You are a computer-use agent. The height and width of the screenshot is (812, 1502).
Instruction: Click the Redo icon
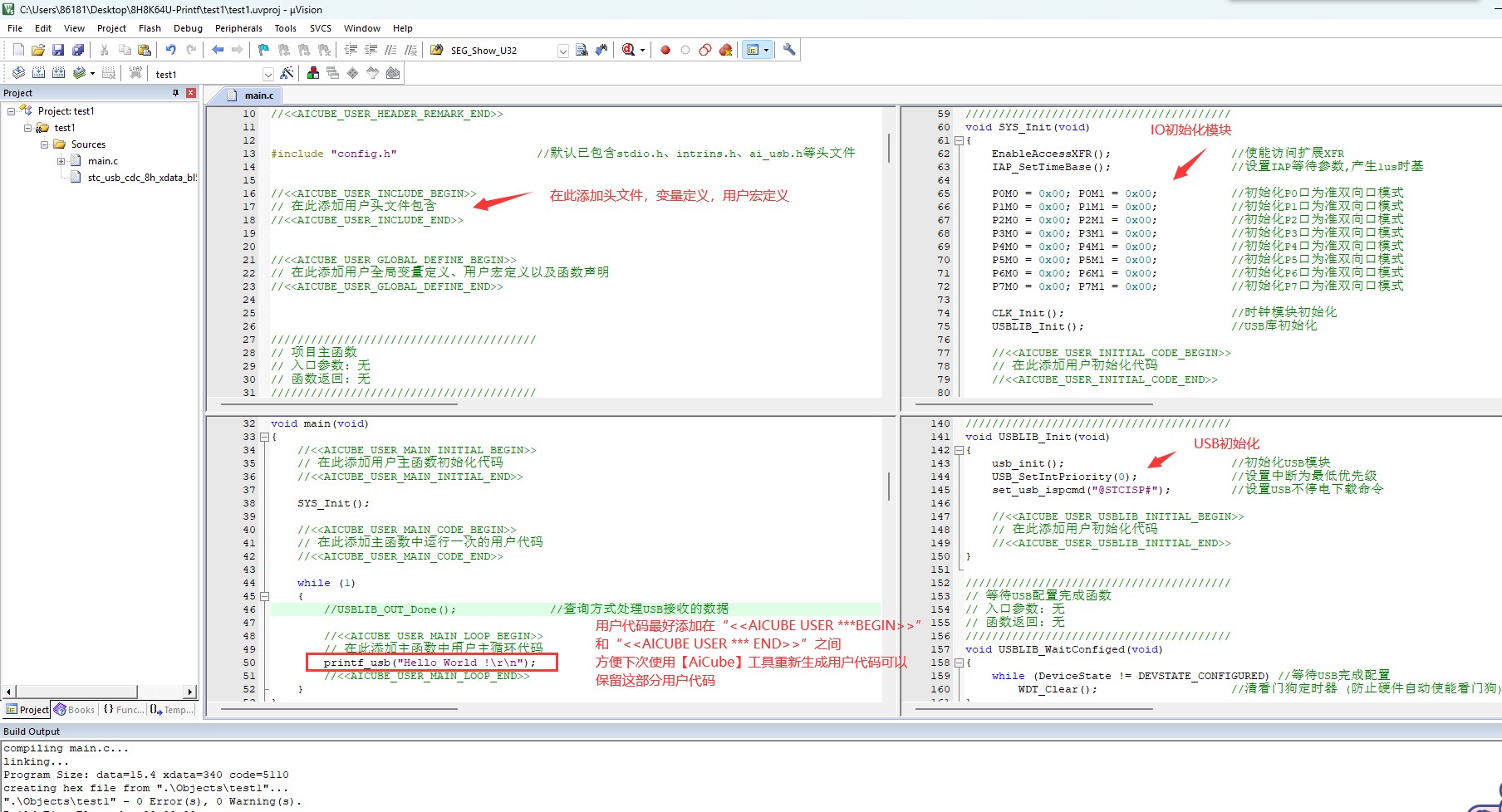pyautogui.click(x=191, y=50)
